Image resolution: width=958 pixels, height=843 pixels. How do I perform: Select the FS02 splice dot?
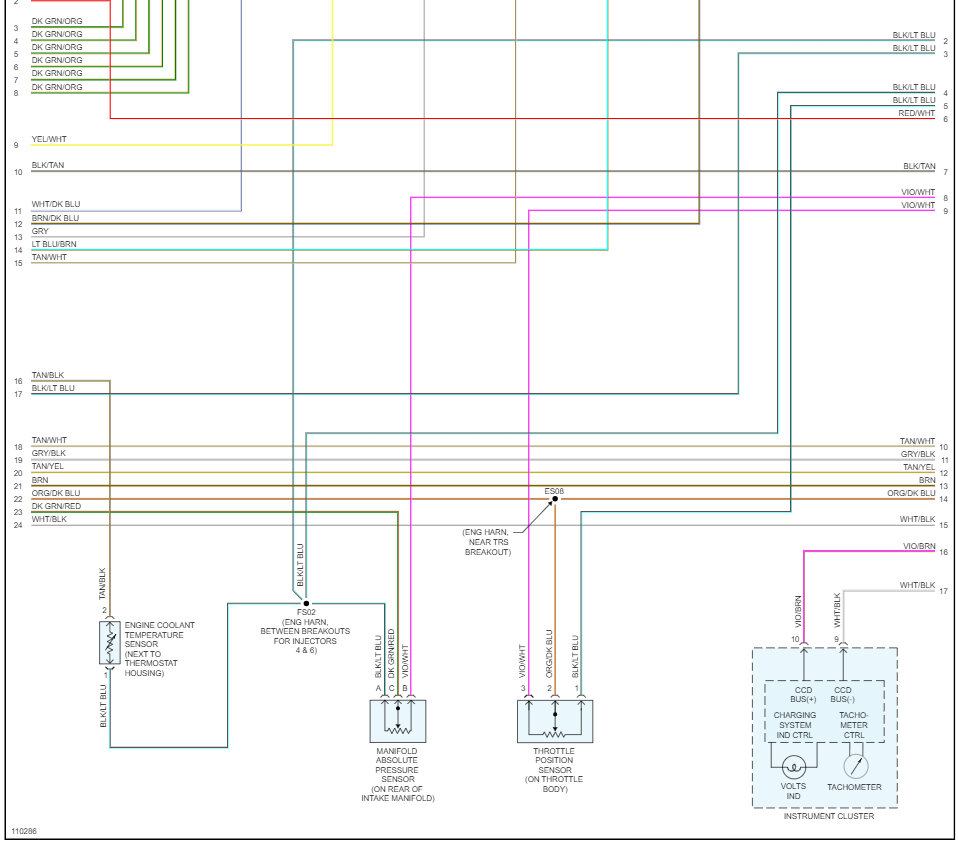pyautogui.click(x=306, y=604)
